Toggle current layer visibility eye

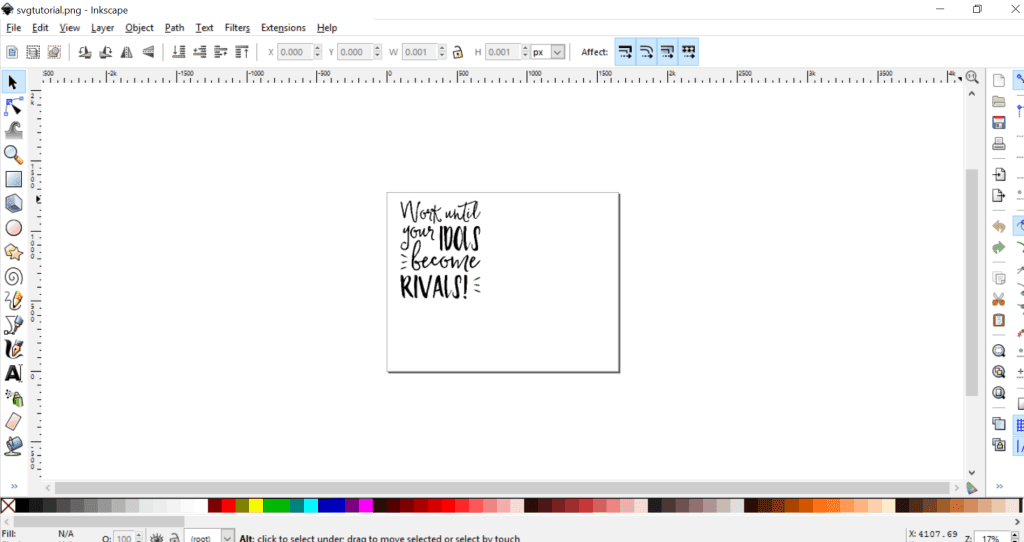(157, 538)
